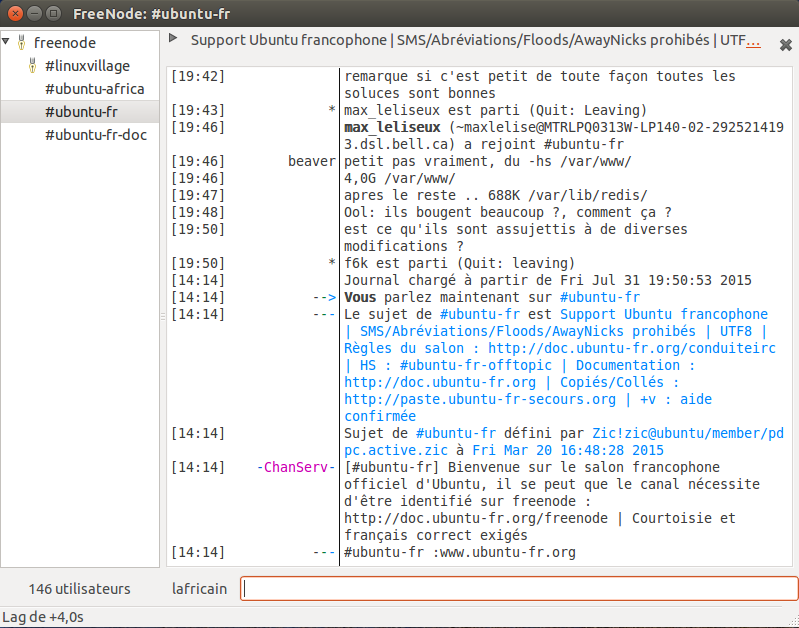
Task: Click bold max_leliseux in the join message
Action: tap(392, 127)
